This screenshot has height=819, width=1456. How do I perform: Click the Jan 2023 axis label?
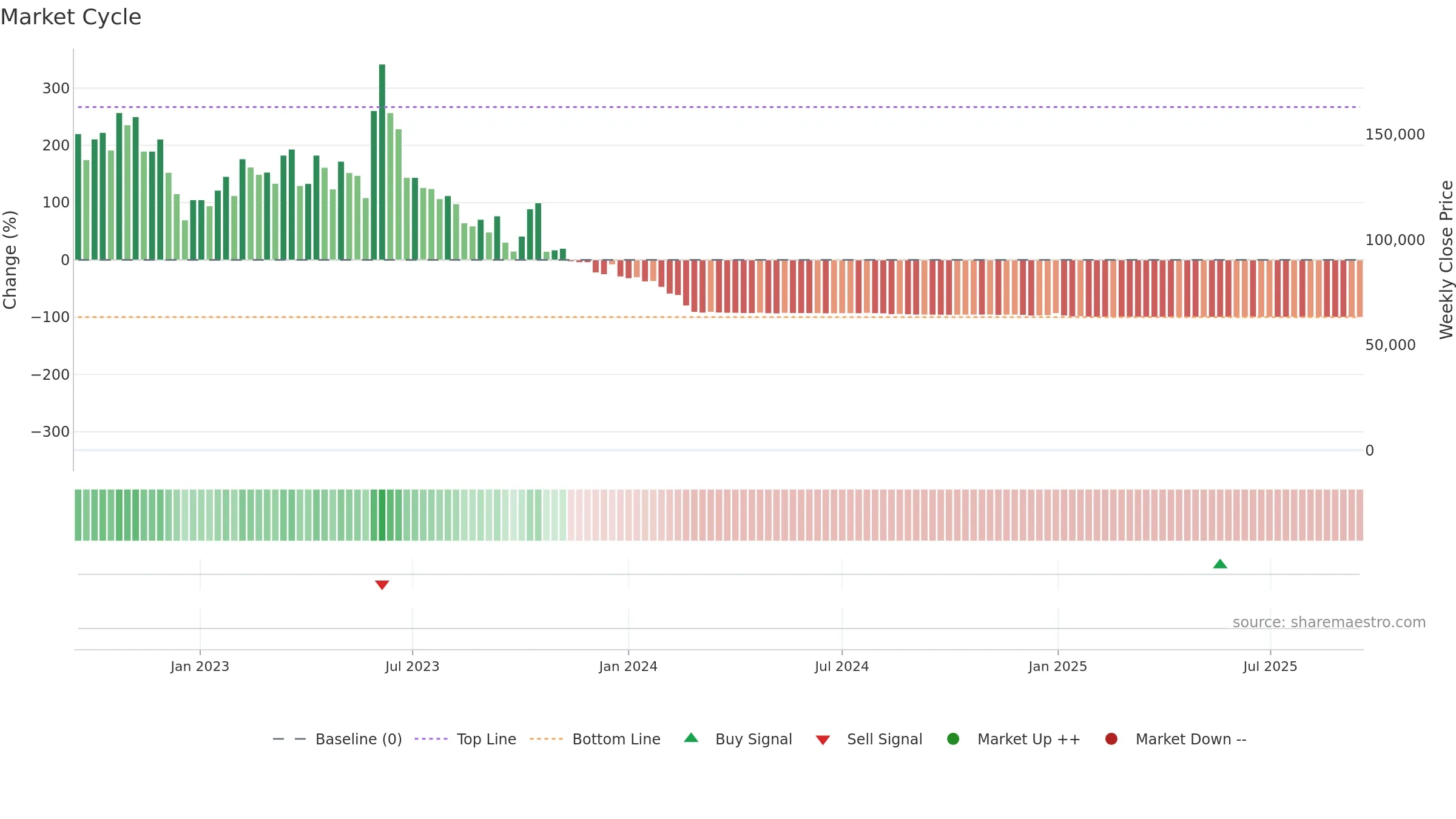click(x=200, y=666)
